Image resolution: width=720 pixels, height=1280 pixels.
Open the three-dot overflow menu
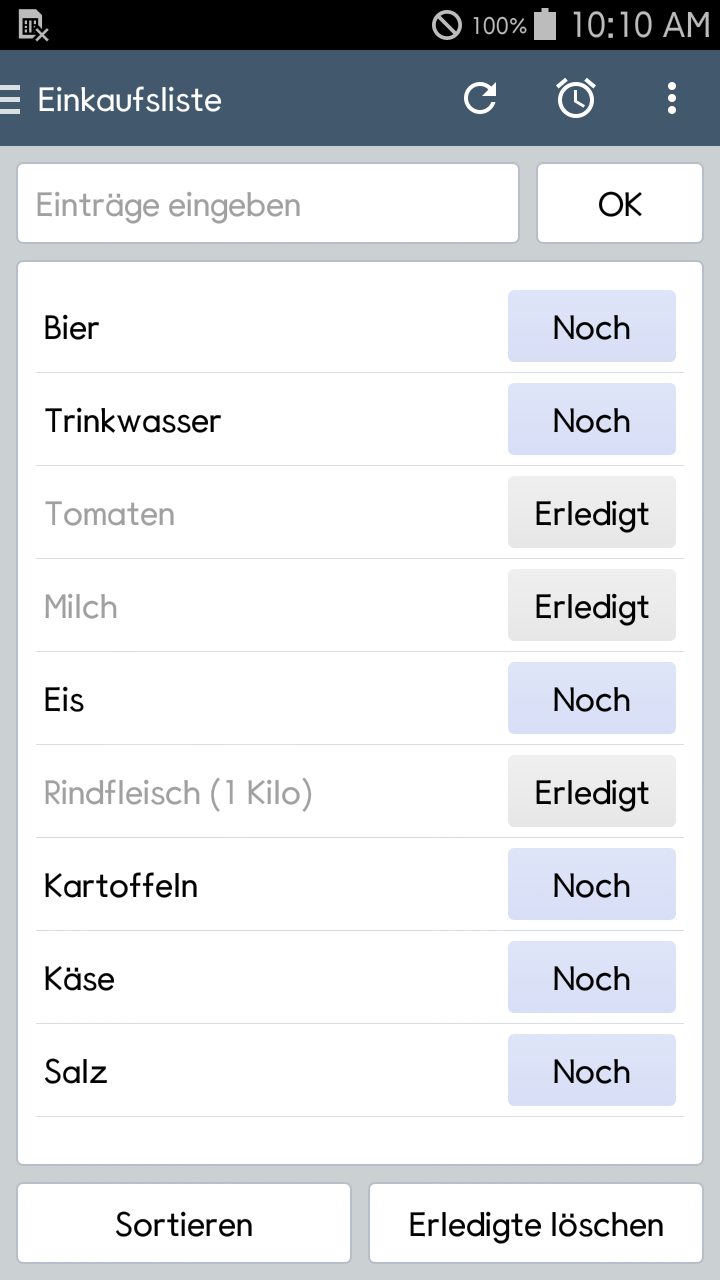coord(671,98)
